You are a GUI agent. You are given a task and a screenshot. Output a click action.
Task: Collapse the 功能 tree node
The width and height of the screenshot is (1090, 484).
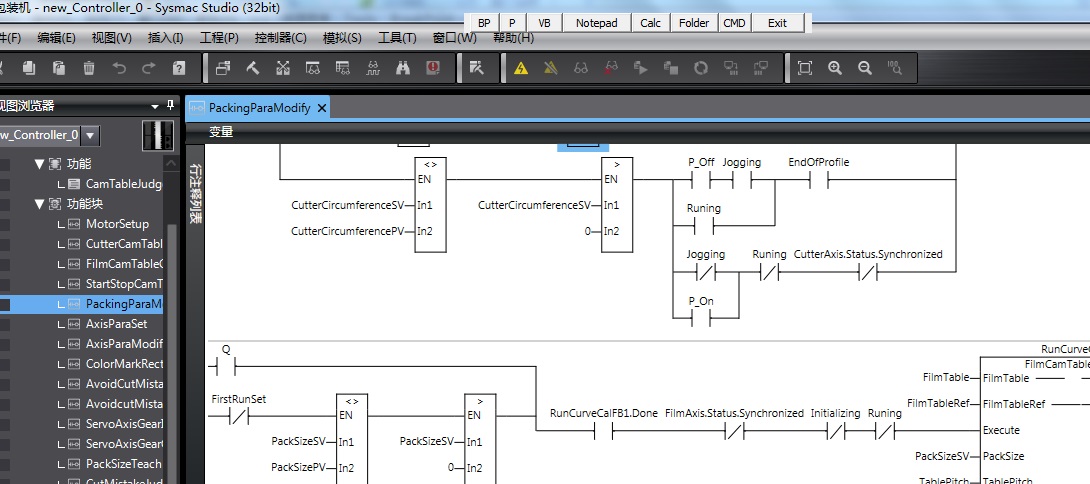click(40, 164)
